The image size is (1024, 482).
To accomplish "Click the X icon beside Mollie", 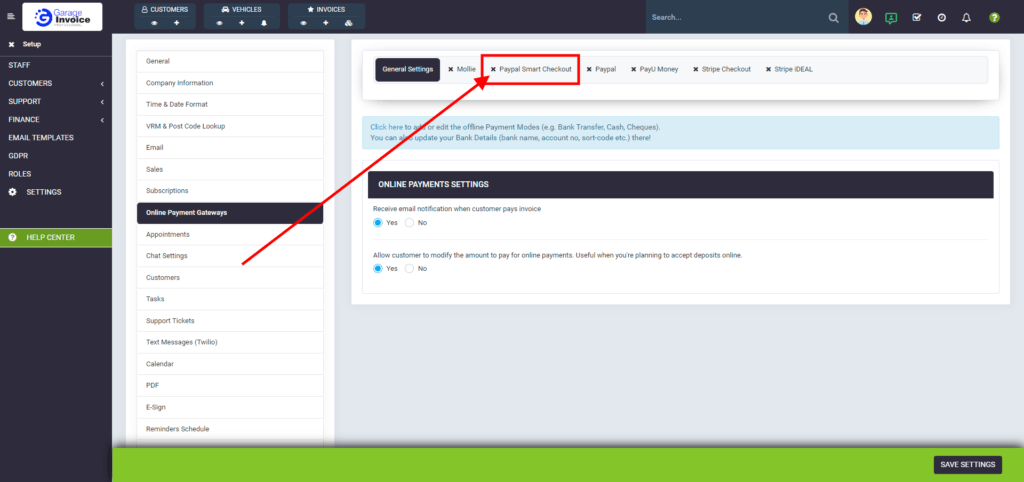I will coord(451,69).
